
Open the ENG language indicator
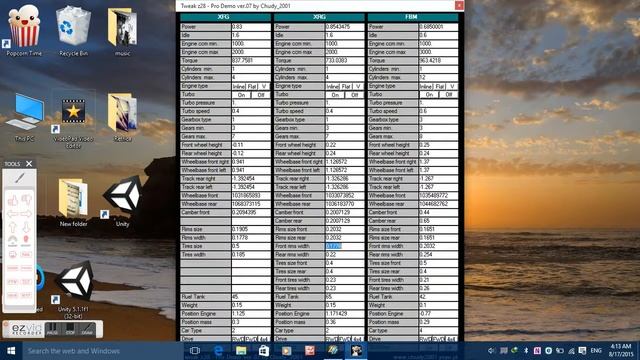[x=596, y=351]
